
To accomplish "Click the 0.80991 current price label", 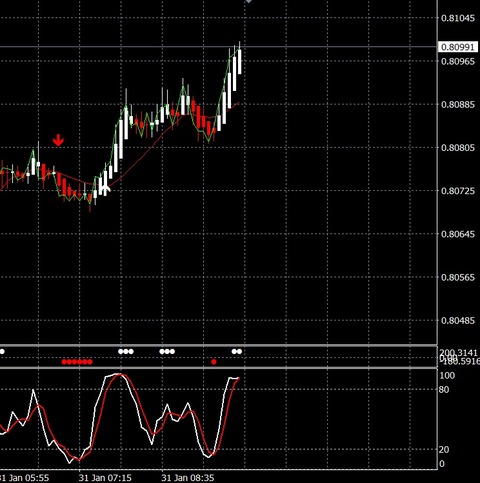I will click(x=457, y=47).
